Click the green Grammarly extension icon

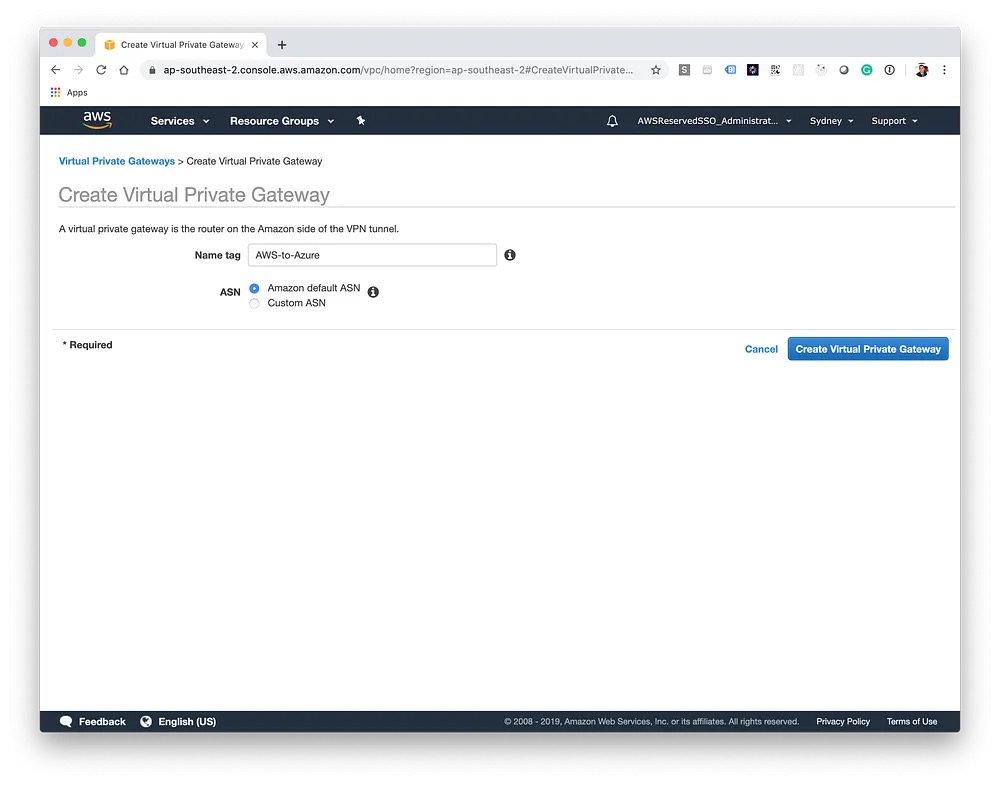click(867, 70)
